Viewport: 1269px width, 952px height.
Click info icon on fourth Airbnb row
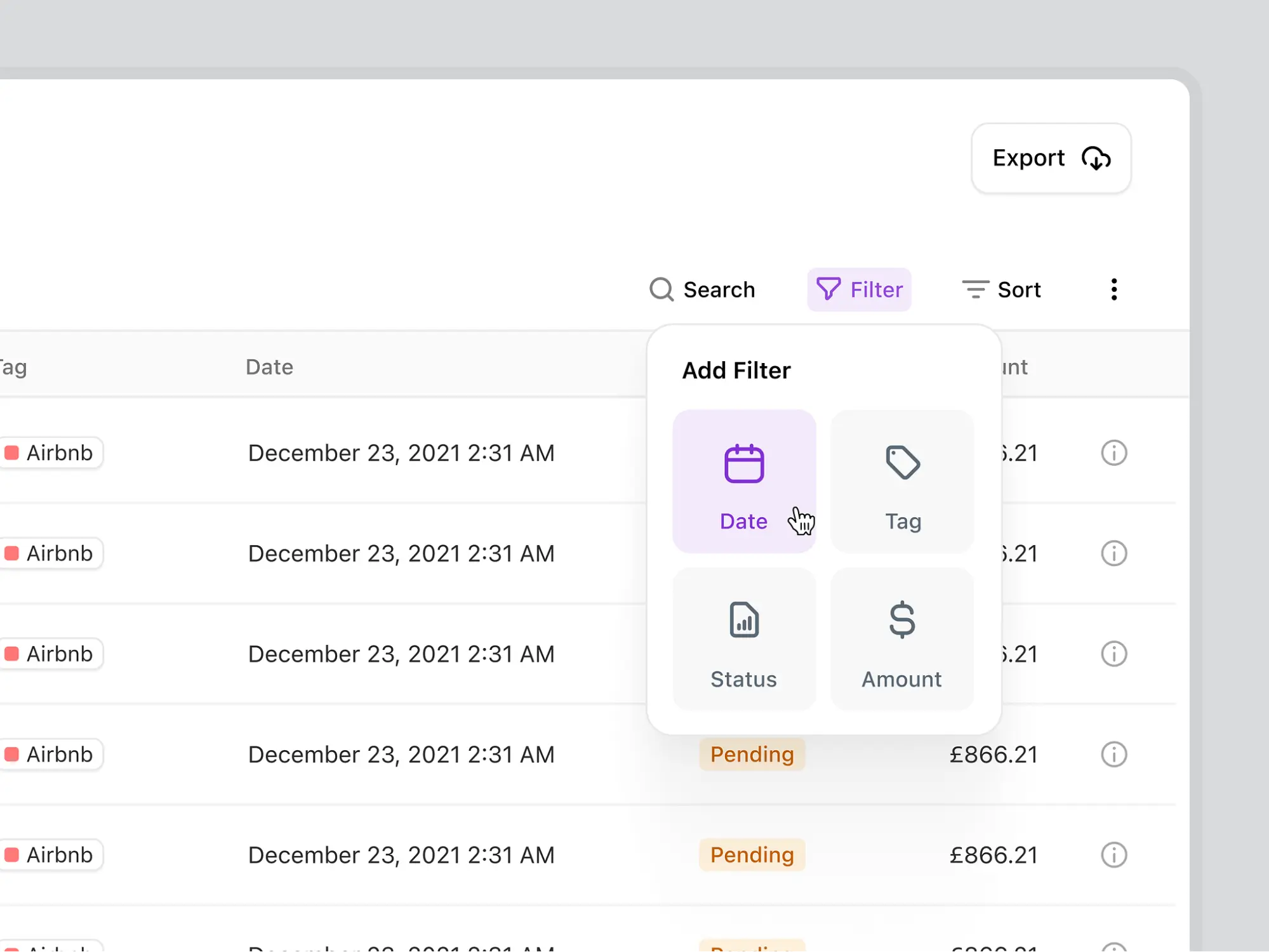coord(1113,755)
